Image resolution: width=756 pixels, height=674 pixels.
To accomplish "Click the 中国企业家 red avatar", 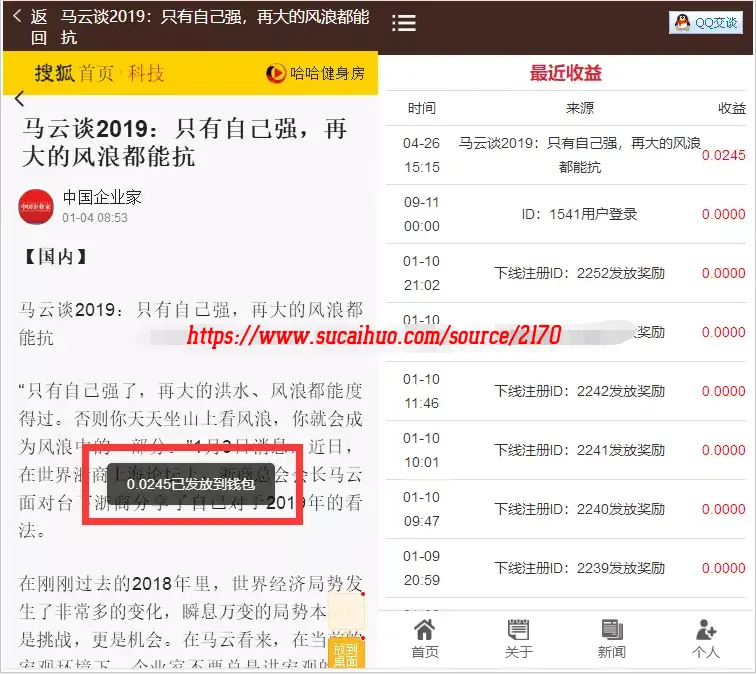I will coord(36,206).
